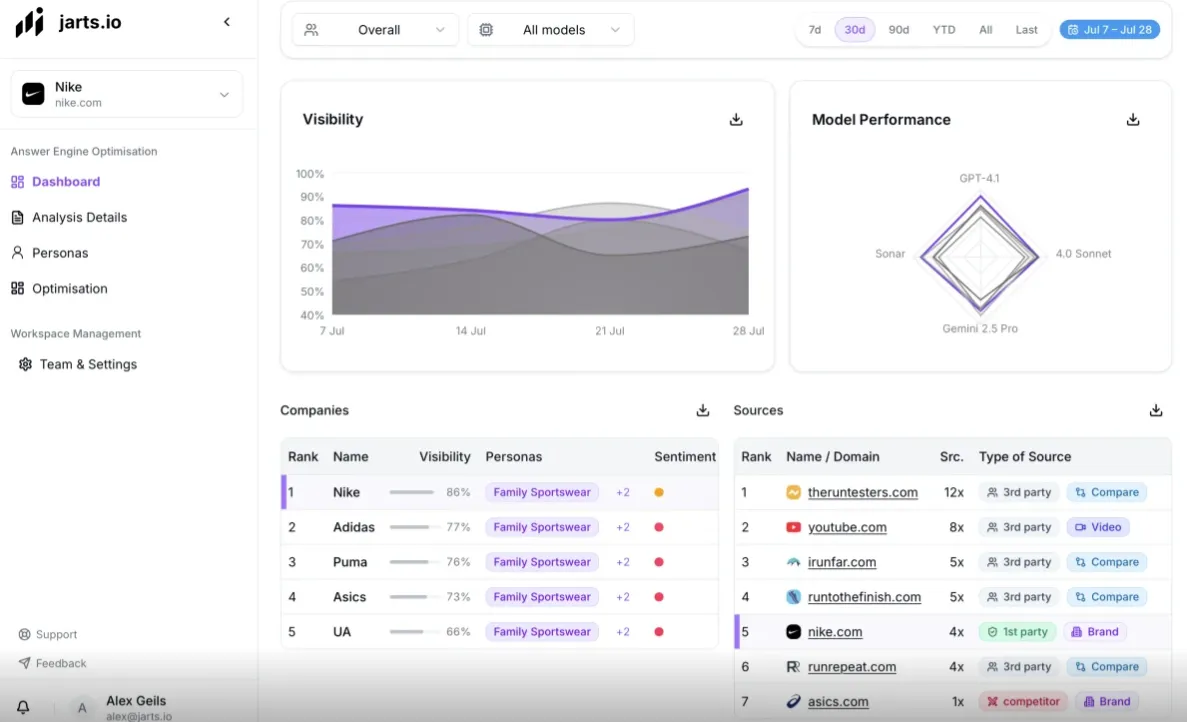Image resolution: width=1187 pixels, height=722 pixels.
Task: Click the Sources table download icon
Action: [1156, 411]
